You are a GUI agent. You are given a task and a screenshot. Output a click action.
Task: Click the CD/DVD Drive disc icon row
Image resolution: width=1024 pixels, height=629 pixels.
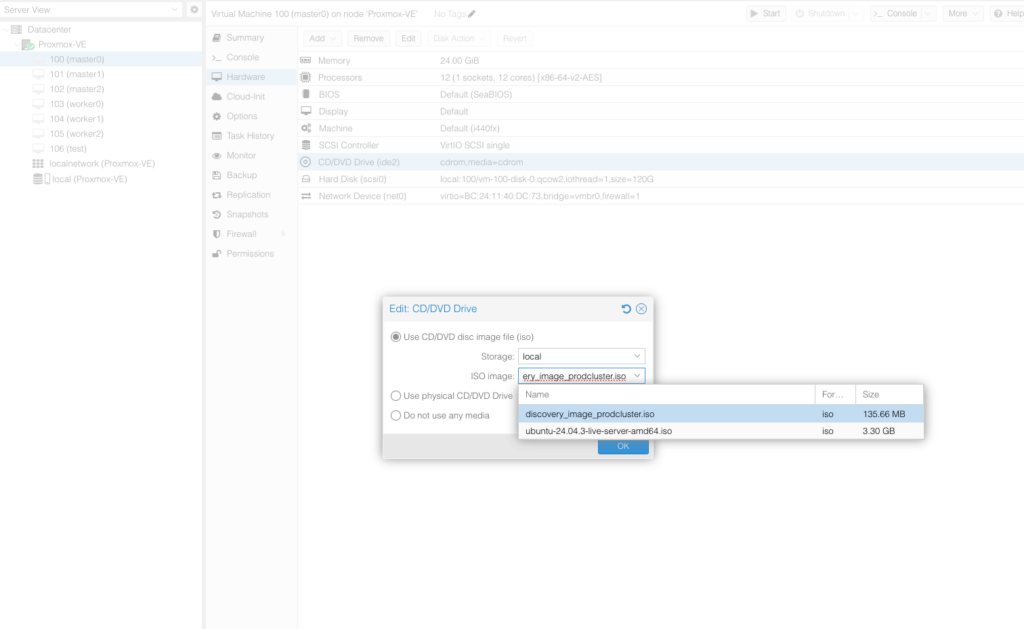point(306,161)
